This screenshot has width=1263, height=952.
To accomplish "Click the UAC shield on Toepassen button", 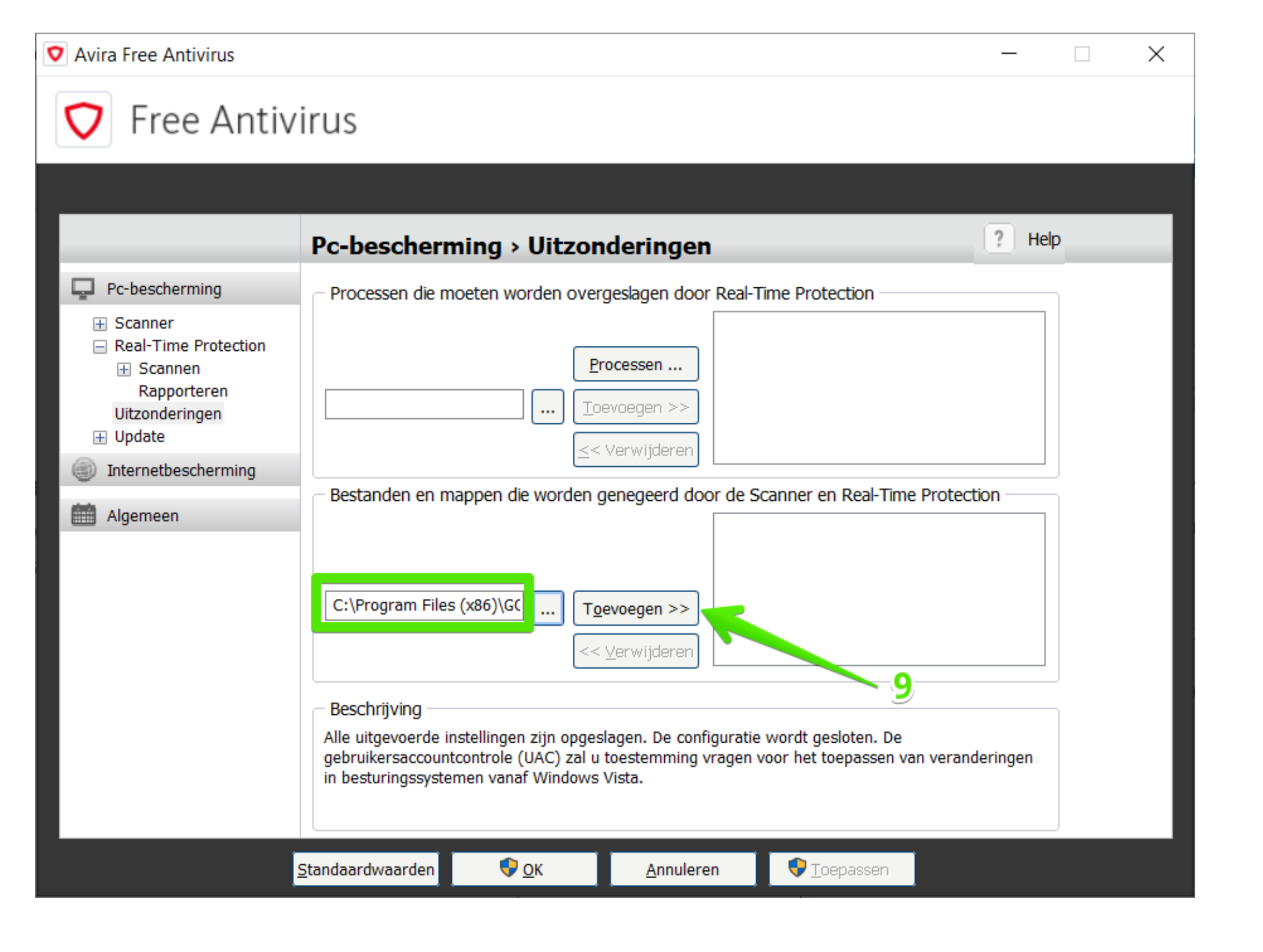I will point(797,867).
